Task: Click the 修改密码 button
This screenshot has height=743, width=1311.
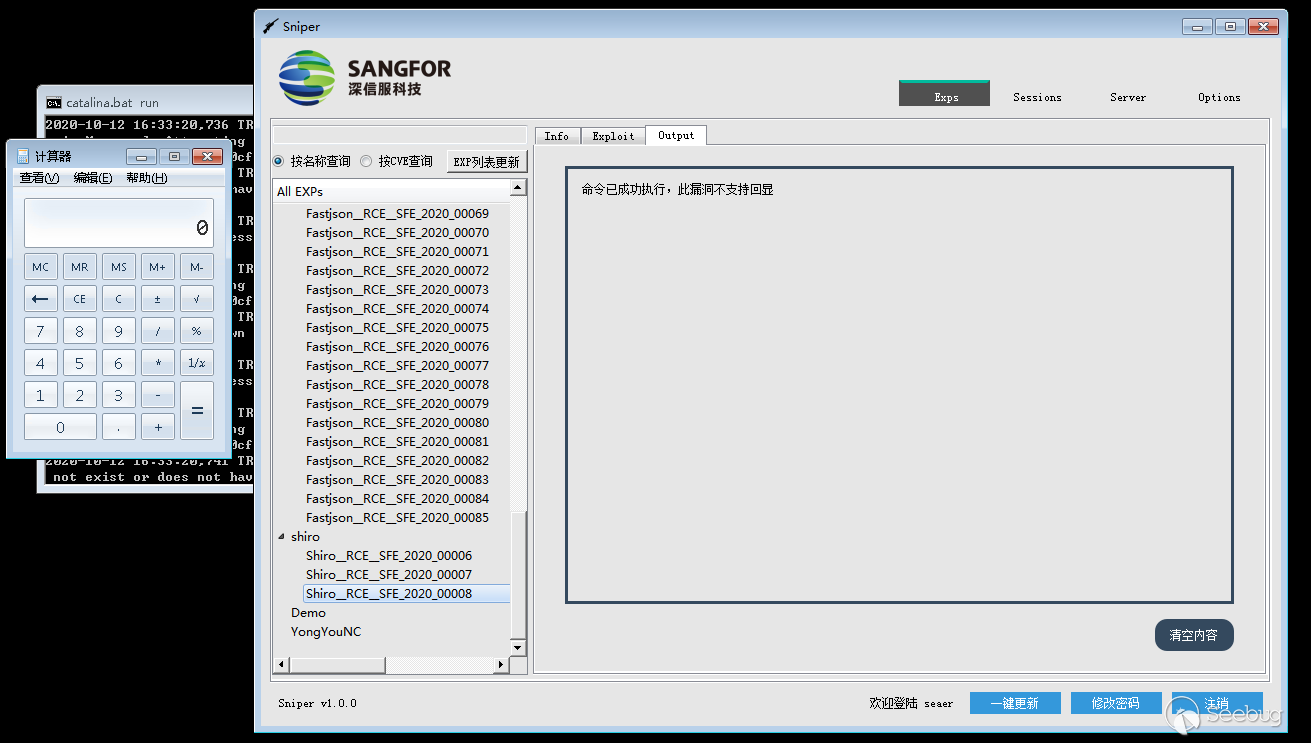Action: [x=1116, y=703]
